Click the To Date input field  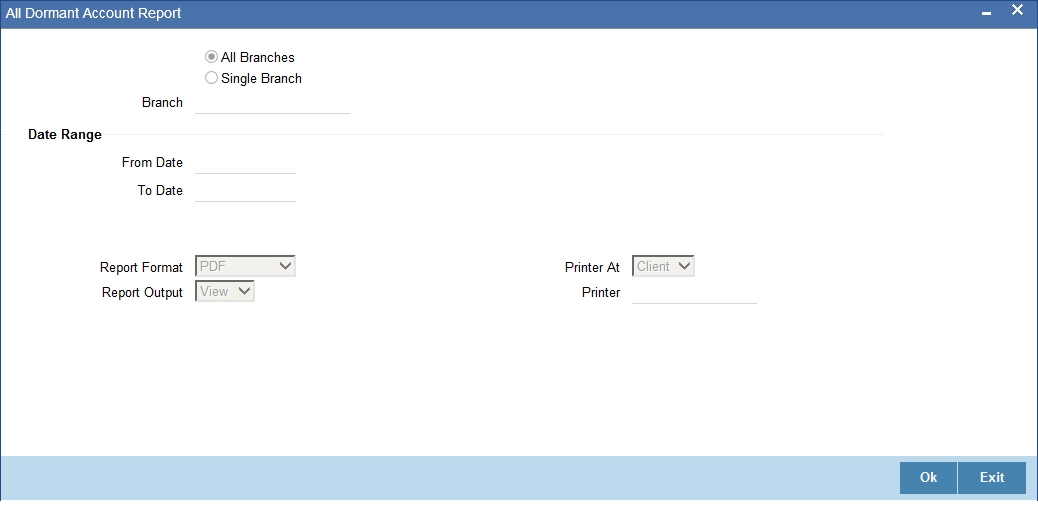point(246,191)
